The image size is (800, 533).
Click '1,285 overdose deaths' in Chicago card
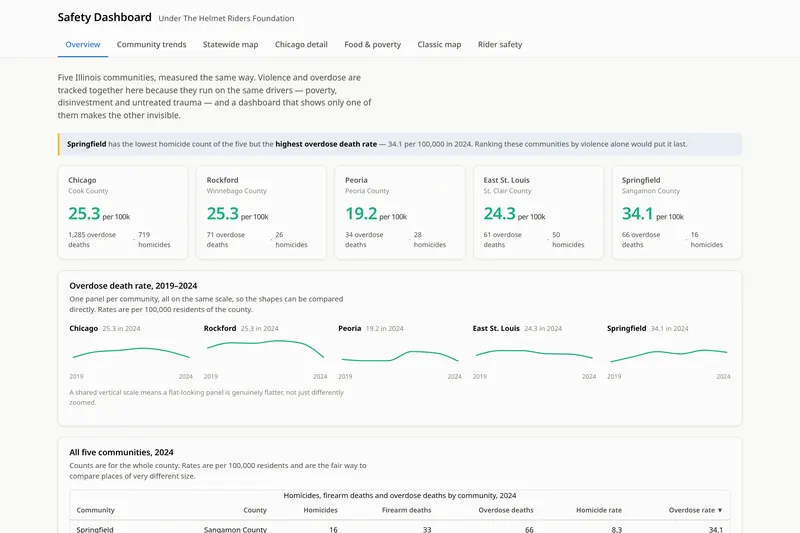[x=92, y=240]
